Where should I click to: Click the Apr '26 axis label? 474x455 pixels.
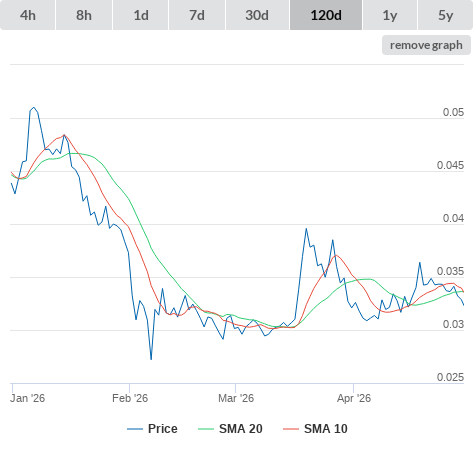354,398
